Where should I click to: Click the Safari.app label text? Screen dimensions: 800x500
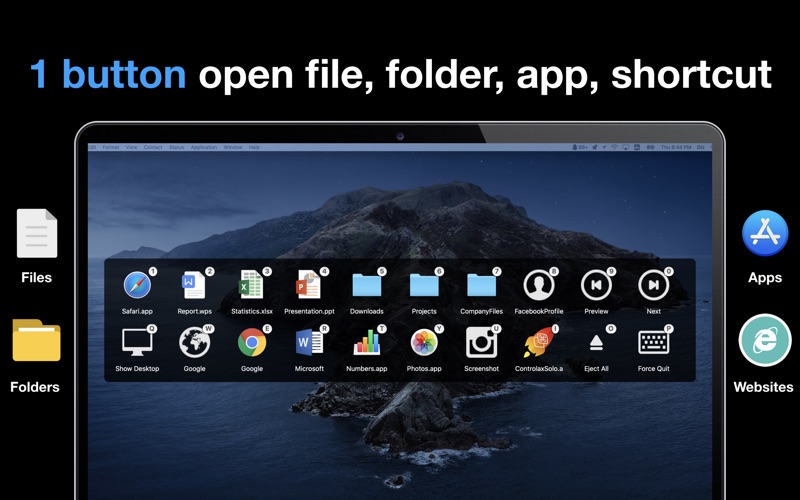click(137, 311)
